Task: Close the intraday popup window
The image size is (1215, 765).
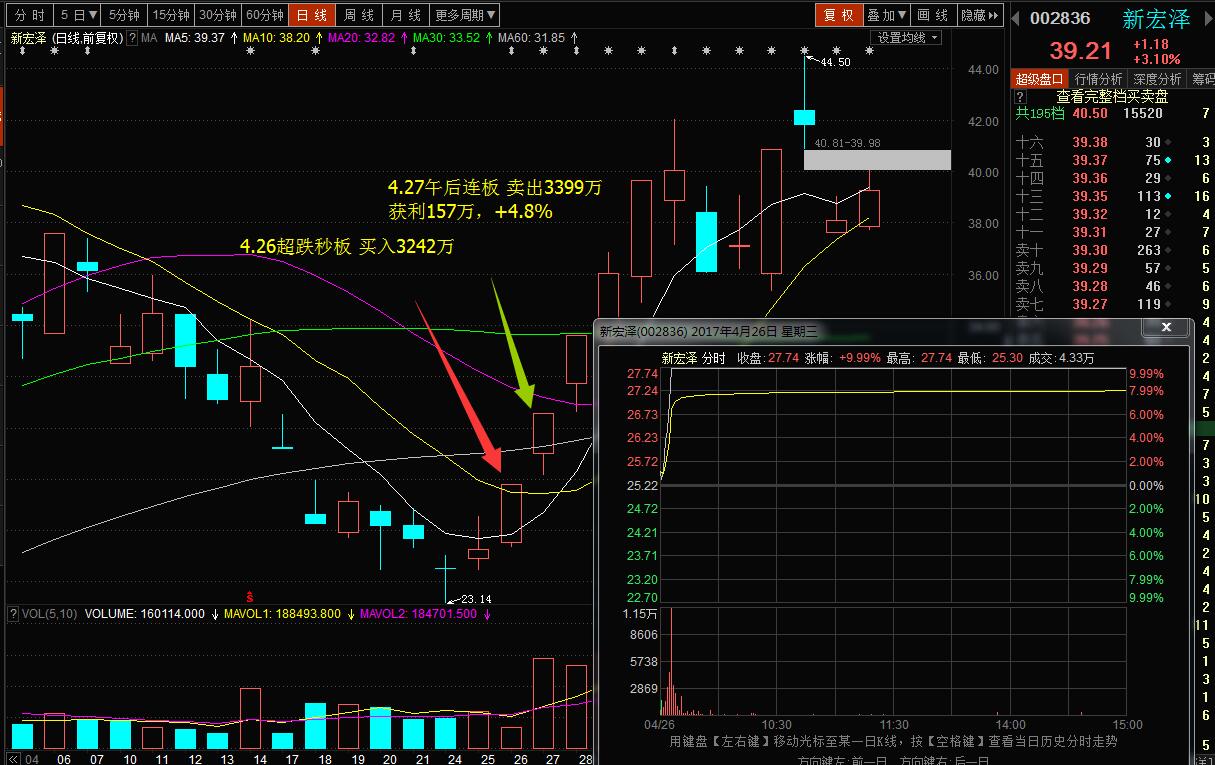Action: (x=1166, y=328)
